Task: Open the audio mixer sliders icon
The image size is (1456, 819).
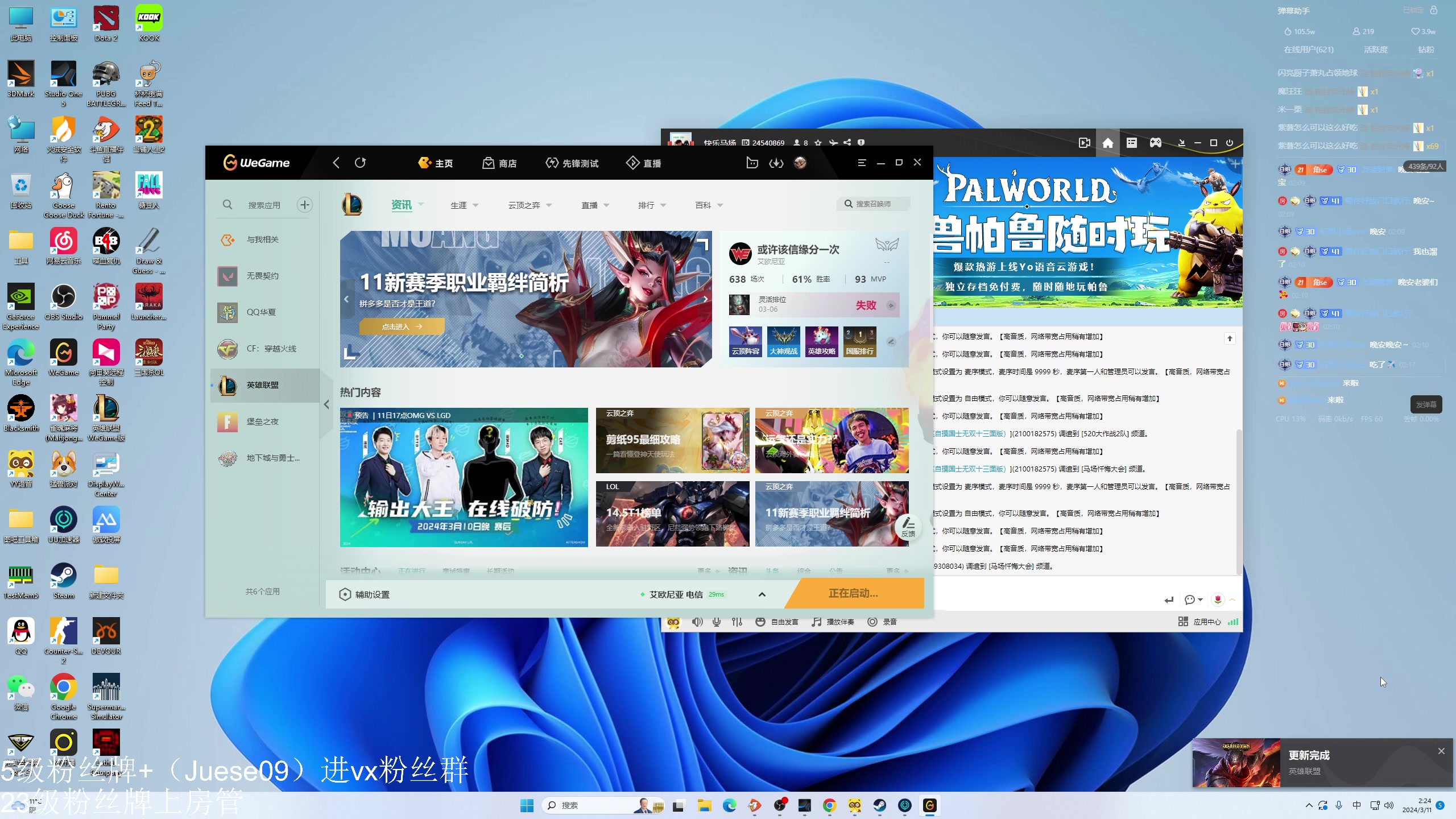Action: 737,622
